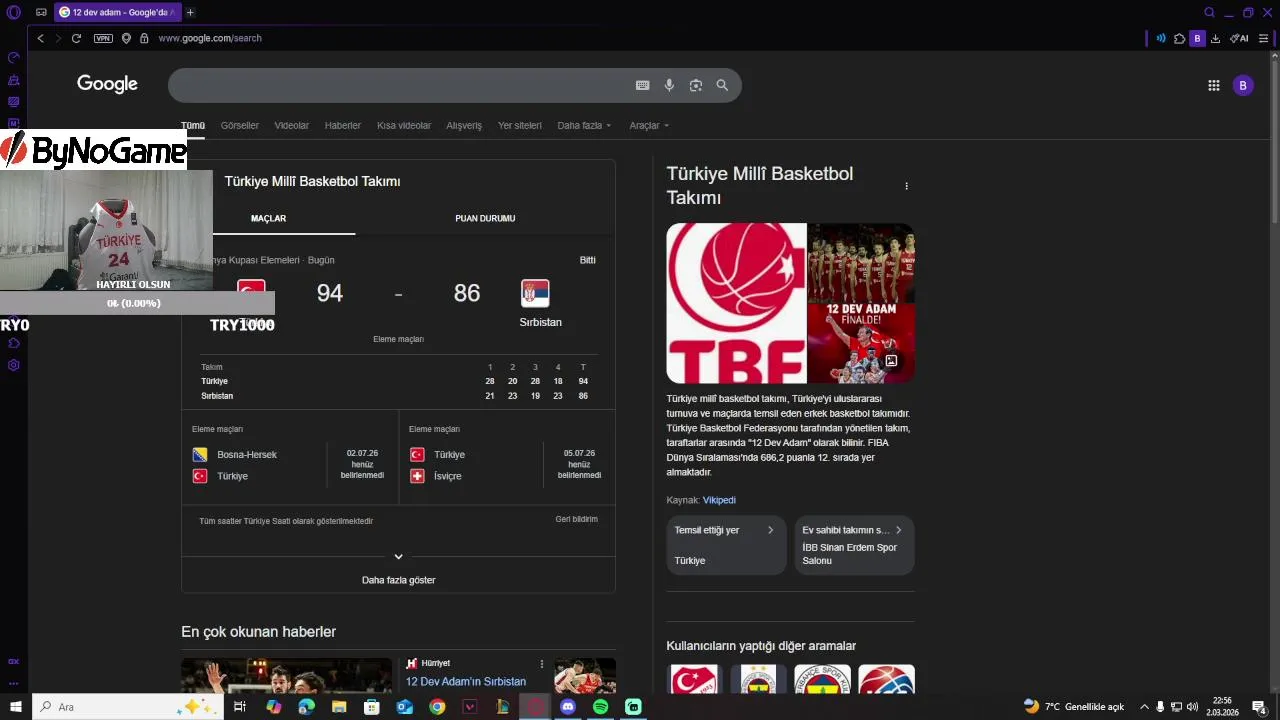Open Opera sidebar speed dial icon
Screen dimensions: 1280x720
(x=14, y=57)
